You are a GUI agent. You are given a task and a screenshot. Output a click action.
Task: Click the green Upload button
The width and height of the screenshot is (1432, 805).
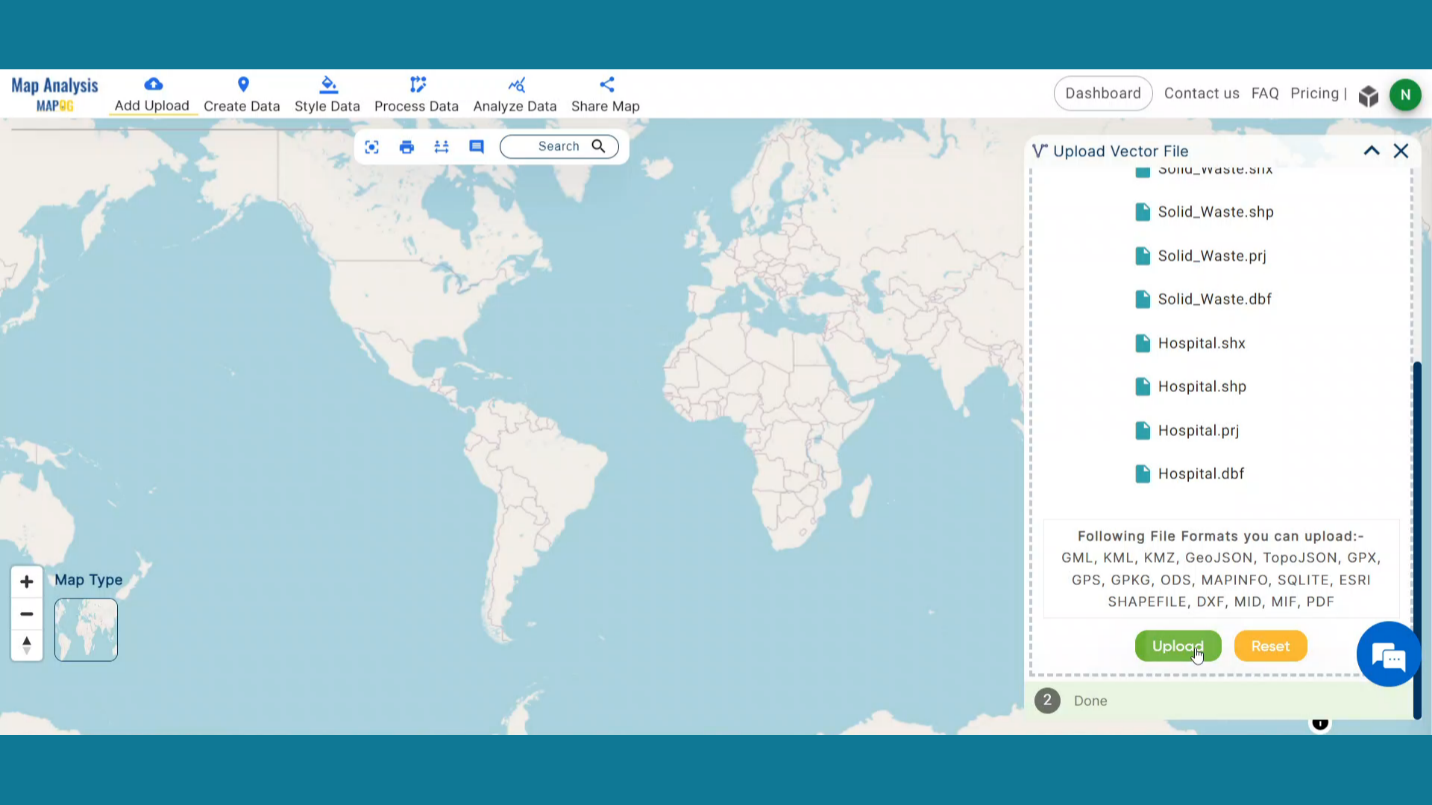pyautogui.click(x=1178, y=646)
